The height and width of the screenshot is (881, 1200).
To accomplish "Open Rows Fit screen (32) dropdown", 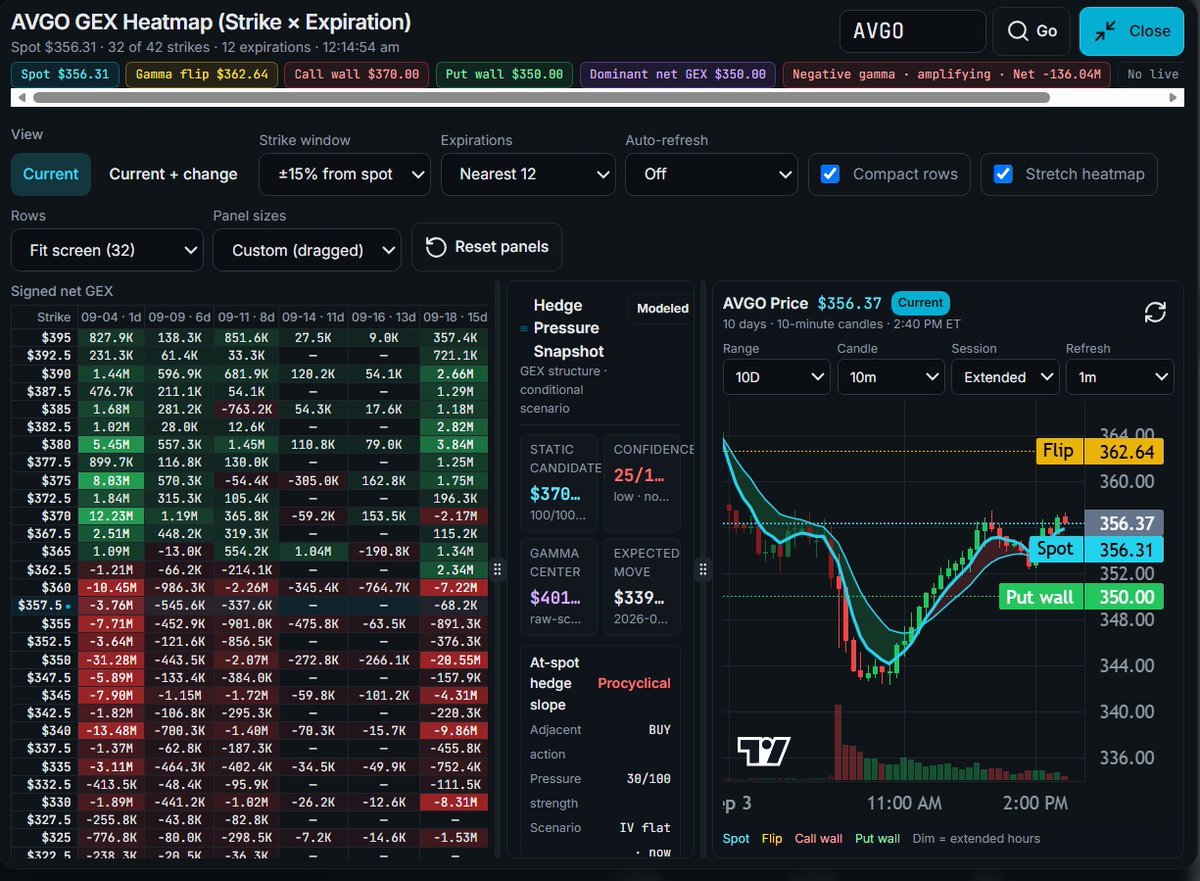I will (107, 250).
